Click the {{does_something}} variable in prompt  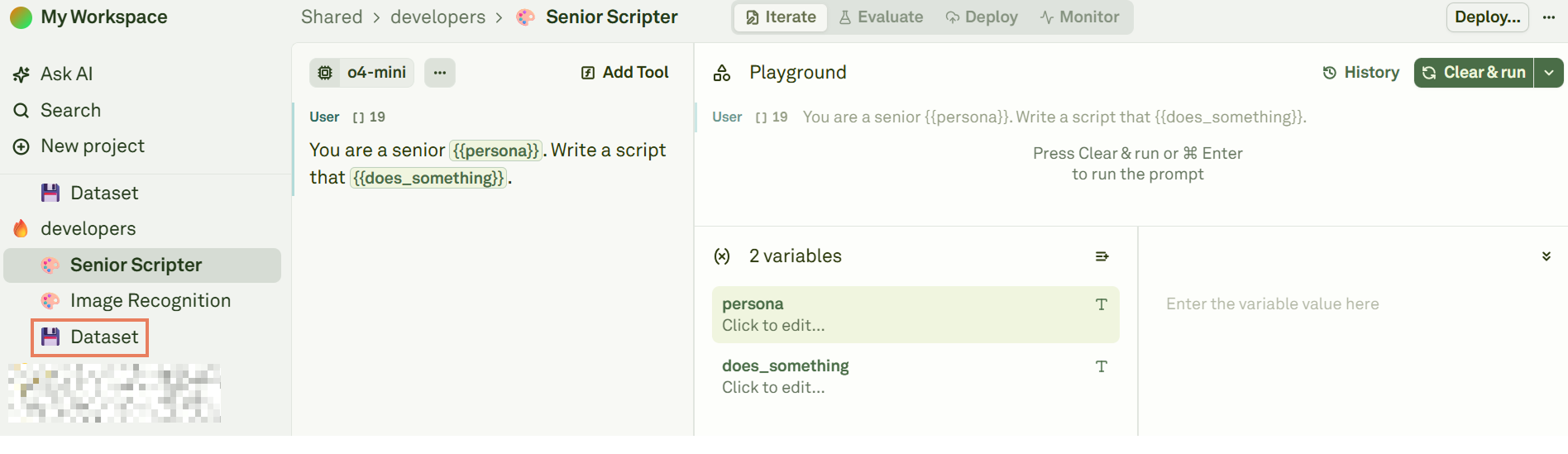(428, 178)
